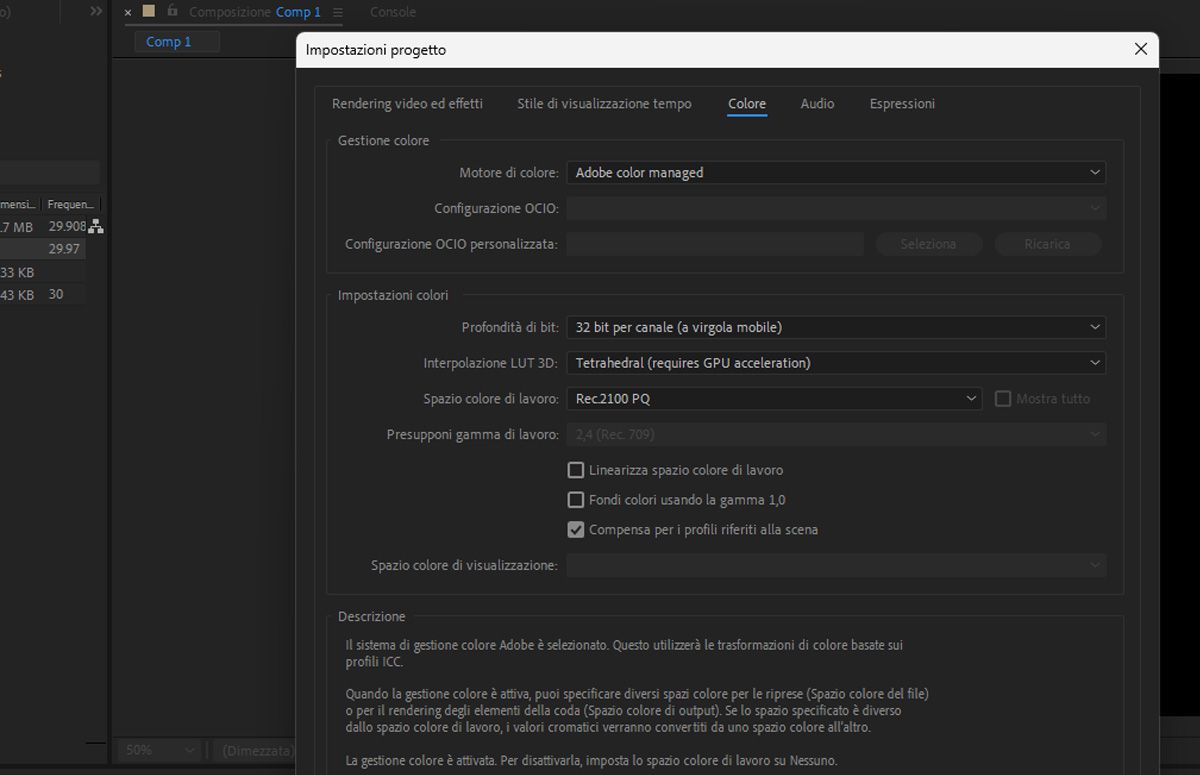
Task: Open Spazio colore di visualizzazione dropdown
Action: point(836,565)
